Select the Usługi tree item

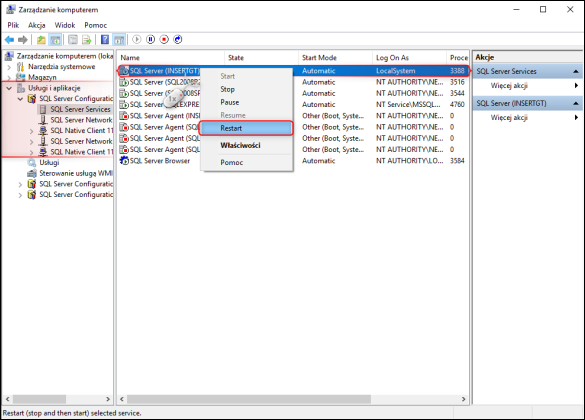pos(49,163)
